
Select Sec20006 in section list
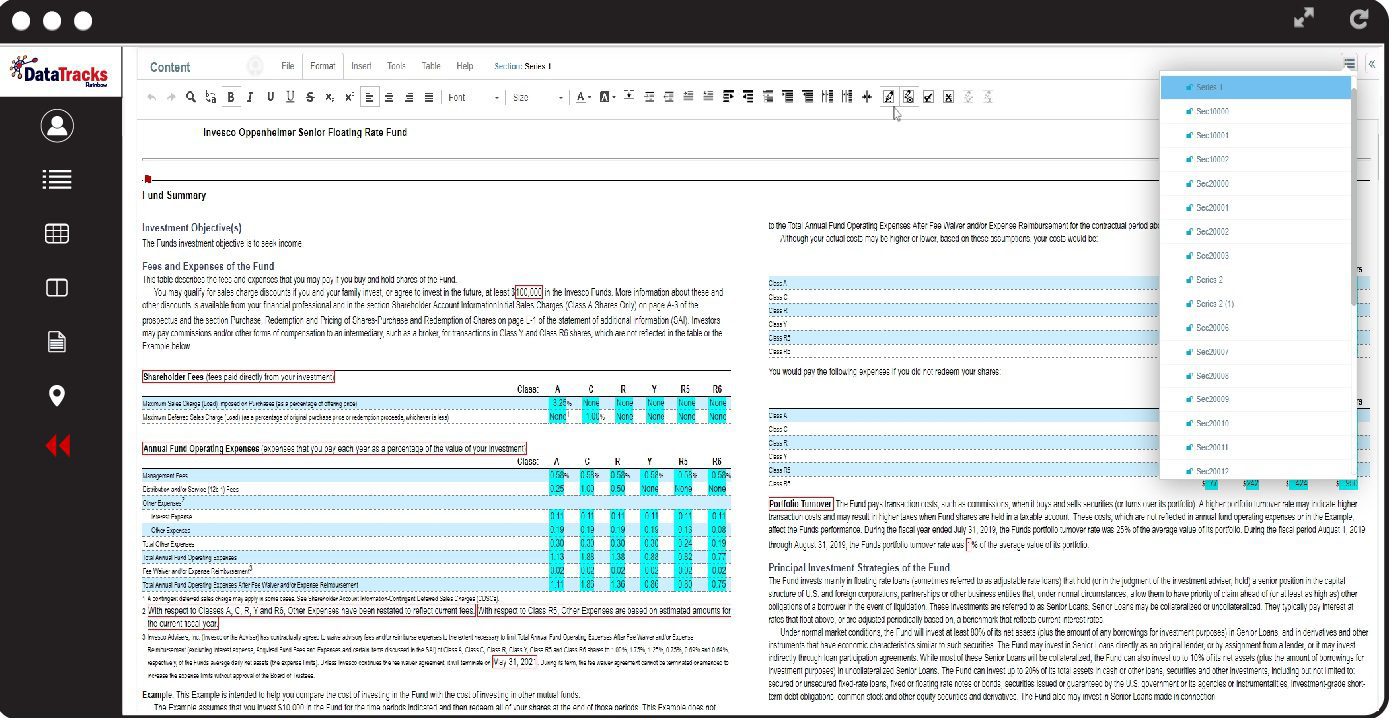click(x=1255, y=328)
